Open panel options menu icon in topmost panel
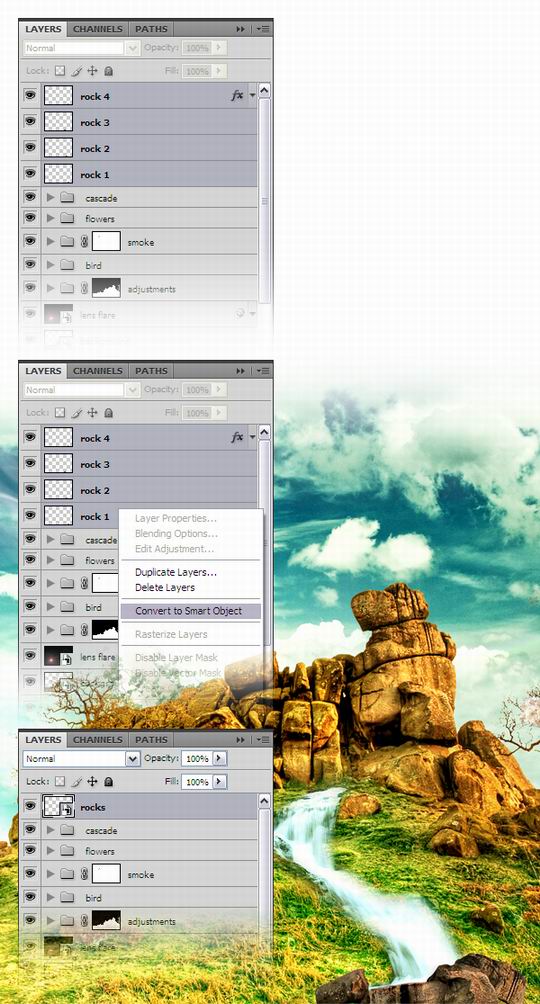 (x=263, y=29)
